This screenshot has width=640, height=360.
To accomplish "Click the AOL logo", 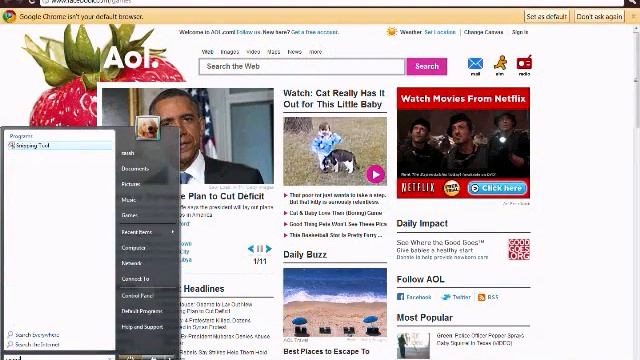I will pyautogui.click(x=131, y=58).
